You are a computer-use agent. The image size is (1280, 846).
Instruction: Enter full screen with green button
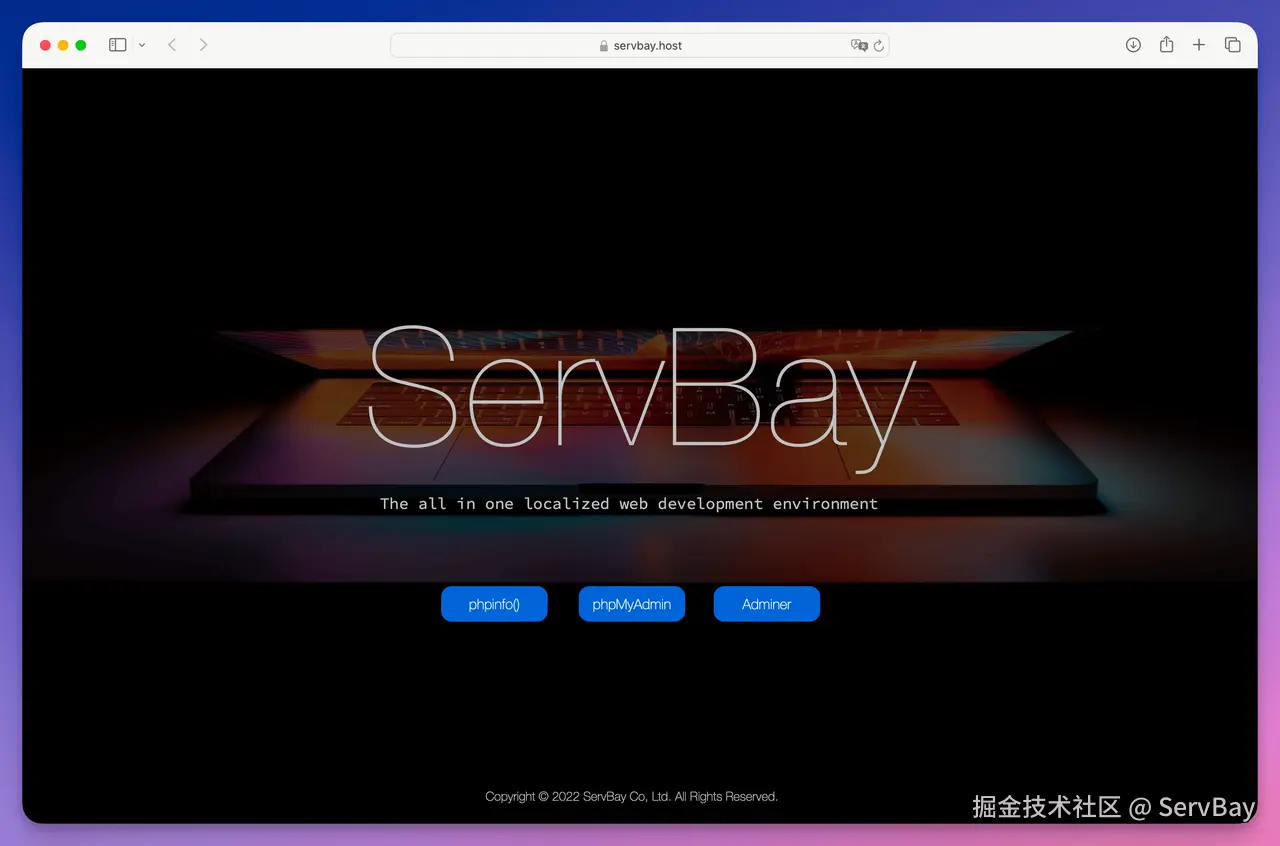(81, 45)
